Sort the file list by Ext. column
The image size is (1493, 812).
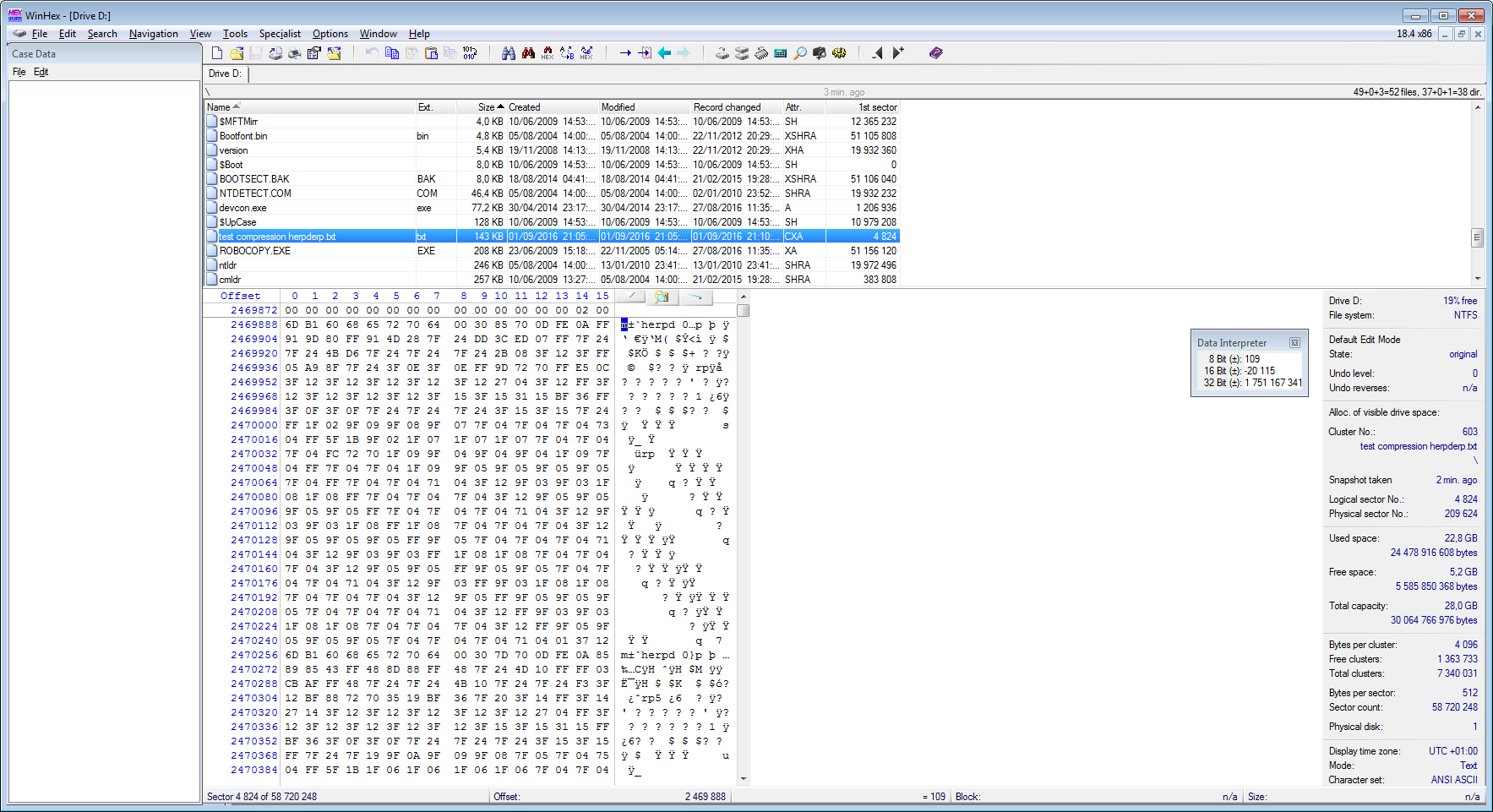[435, 107]
